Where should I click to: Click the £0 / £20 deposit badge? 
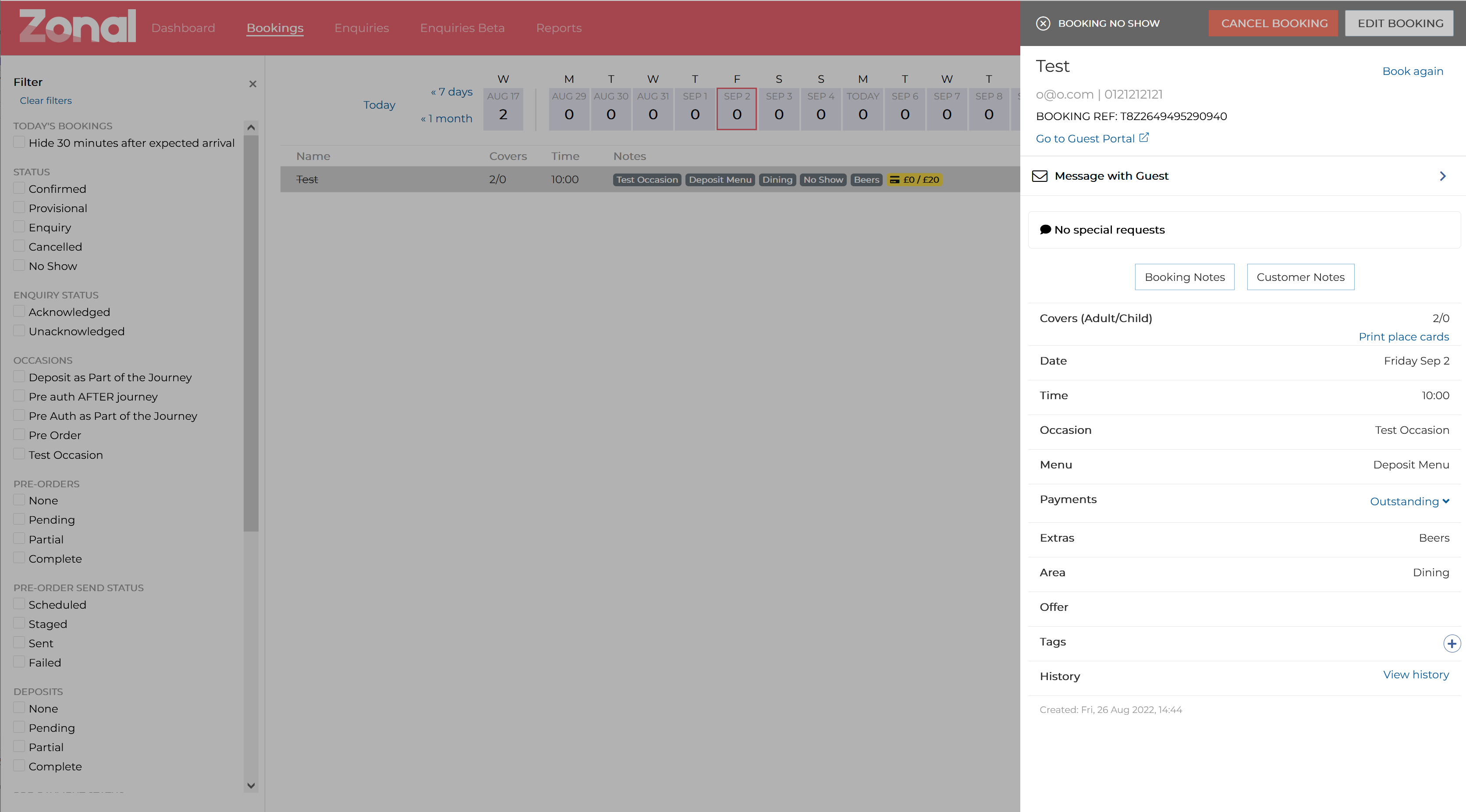click(914, 179)
